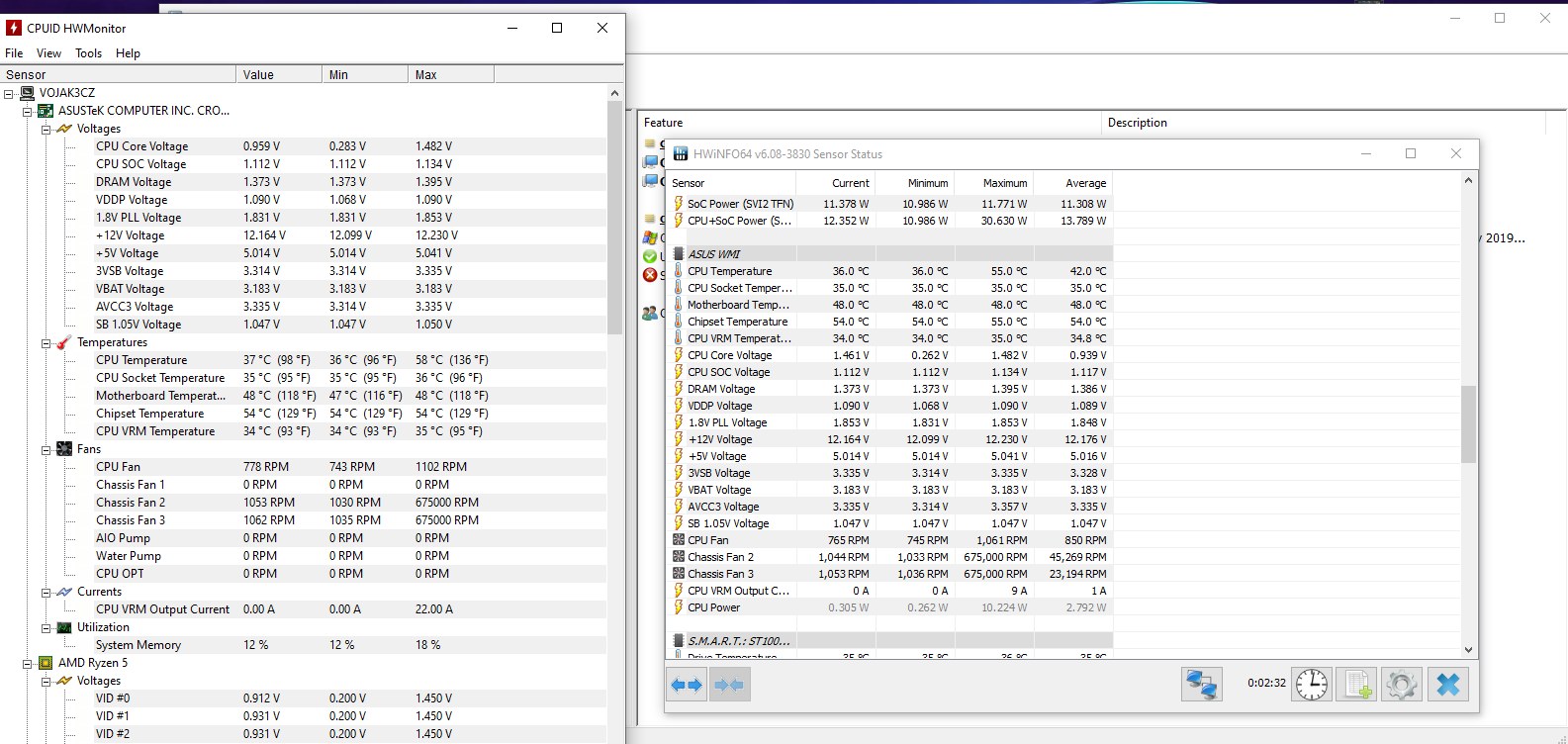Close sensors with the blue X icon

pos(1448,685)
